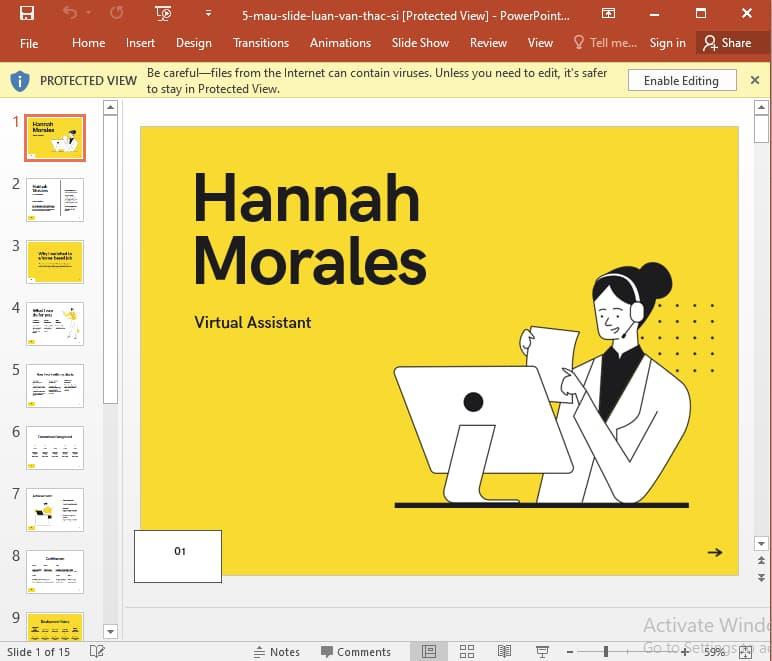Click the Share button
This screenshot has width=772, height=661.
coord(727,43)
